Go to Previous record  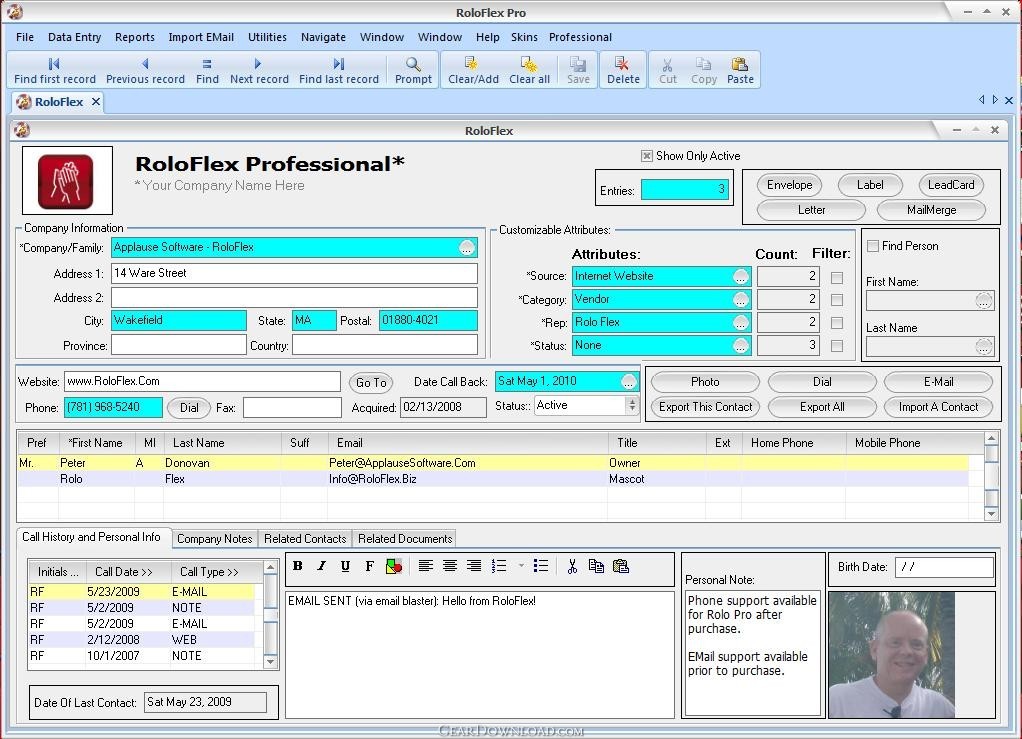pos(145,70)
